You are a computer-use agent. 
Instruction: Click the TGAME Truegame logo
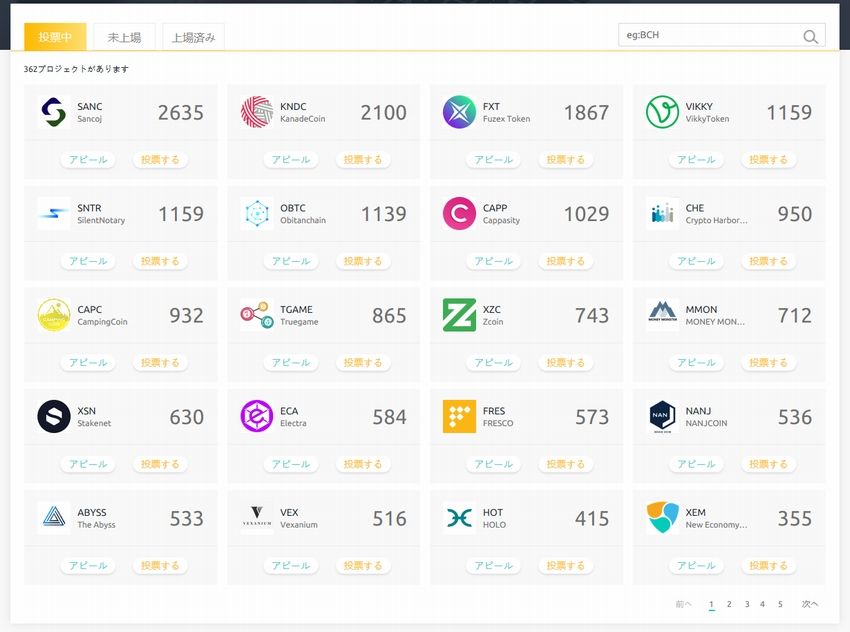point(256,315)
